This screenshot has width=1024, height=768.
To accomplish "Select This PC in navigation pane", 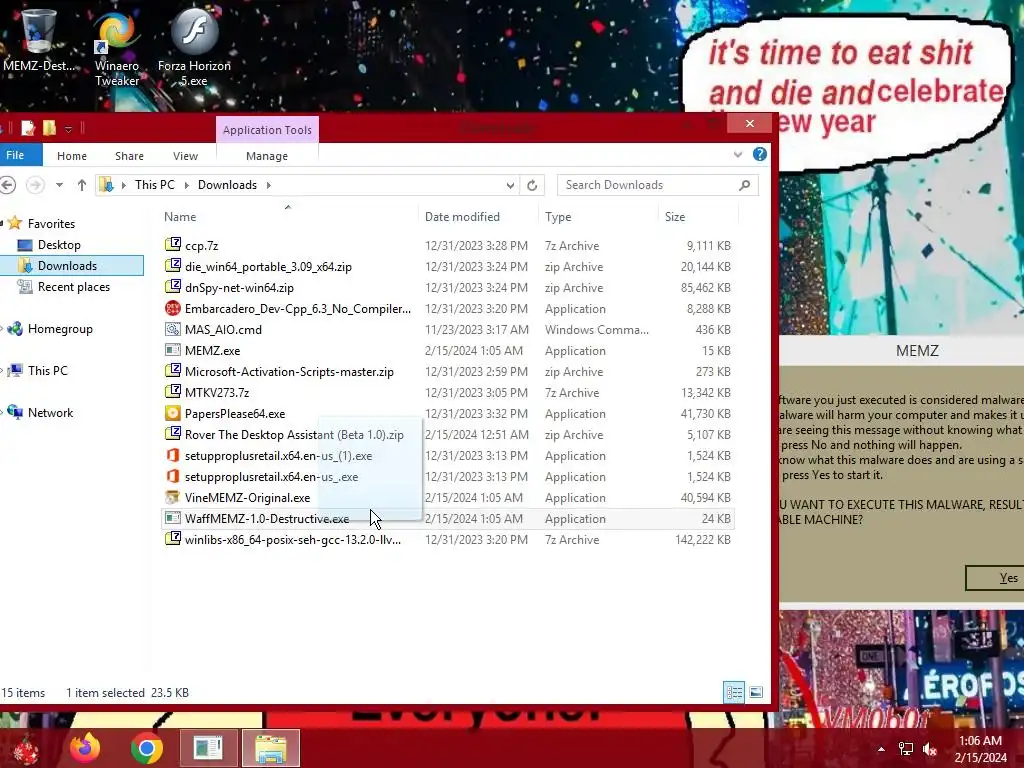I will 47,370.
